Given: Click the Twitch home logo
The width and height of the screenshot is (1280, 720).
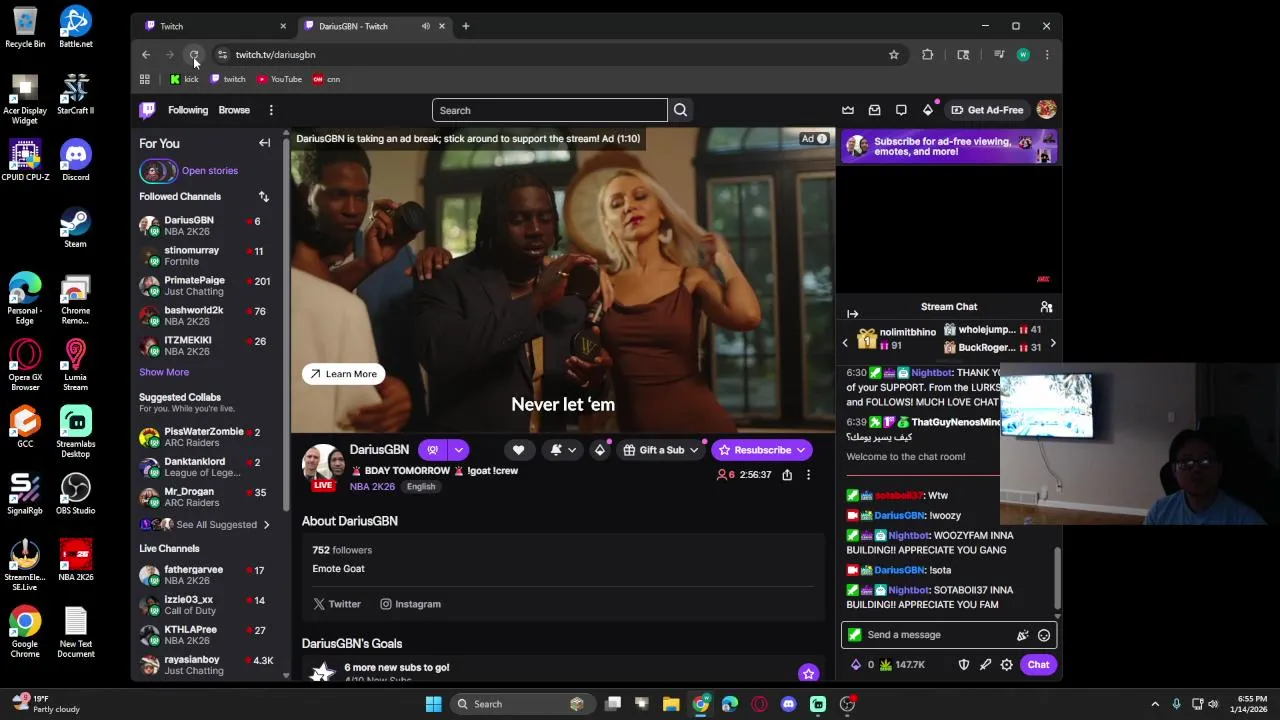Looking at the screenshot, I should coord(148,110).
